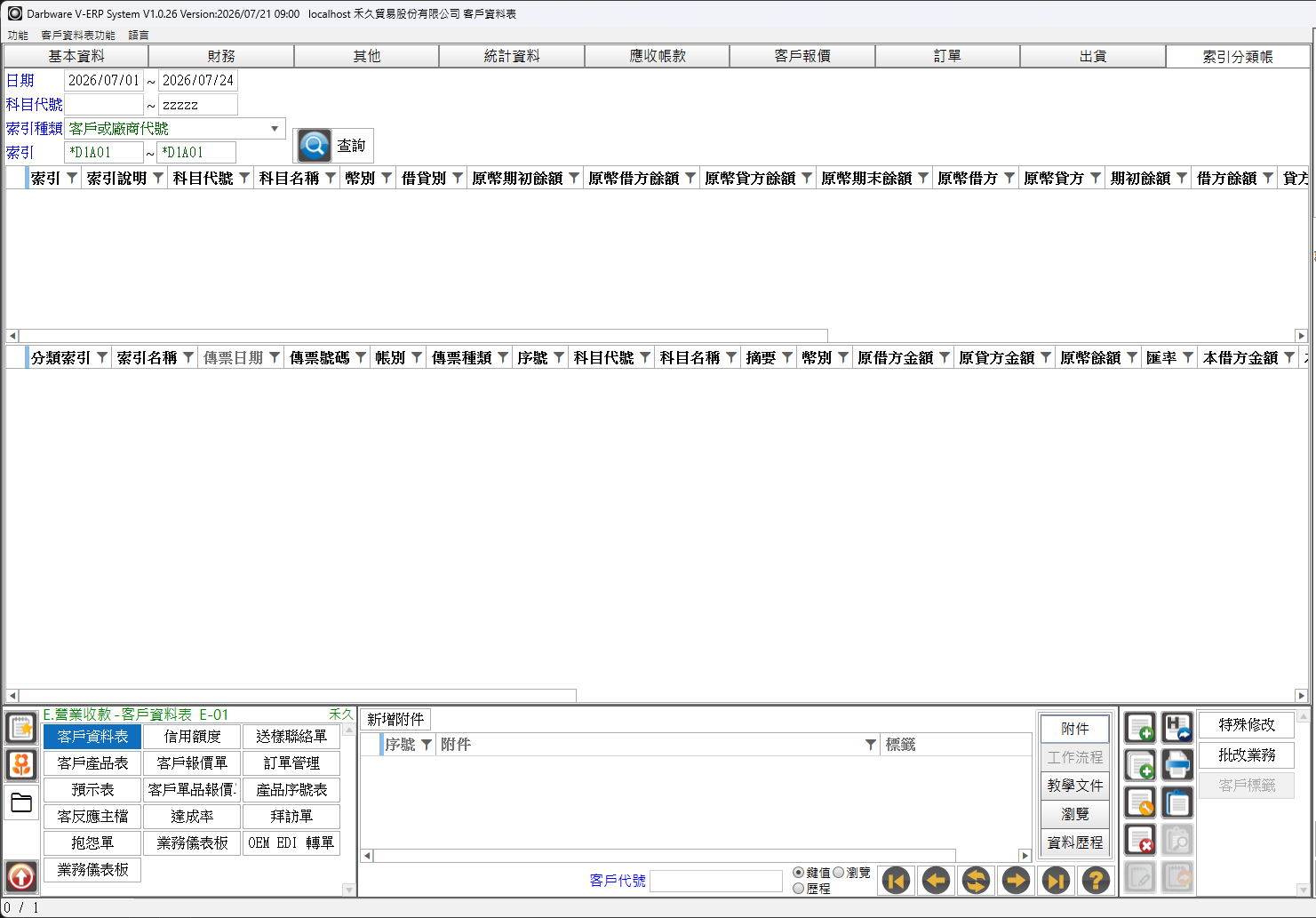Click the clipboard paste icon
This screenshot has height=918, width=1316.
pyautogui.click(x=1177, y=802)
